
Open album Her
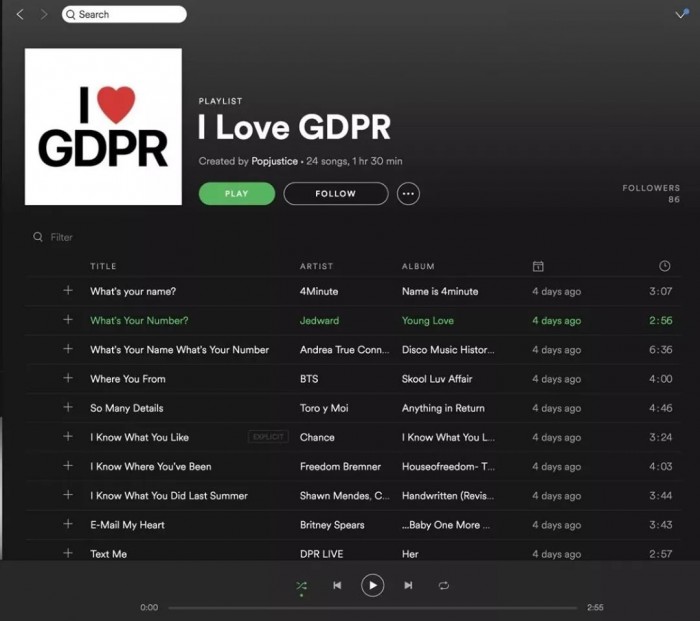click(x=410, y=554)
